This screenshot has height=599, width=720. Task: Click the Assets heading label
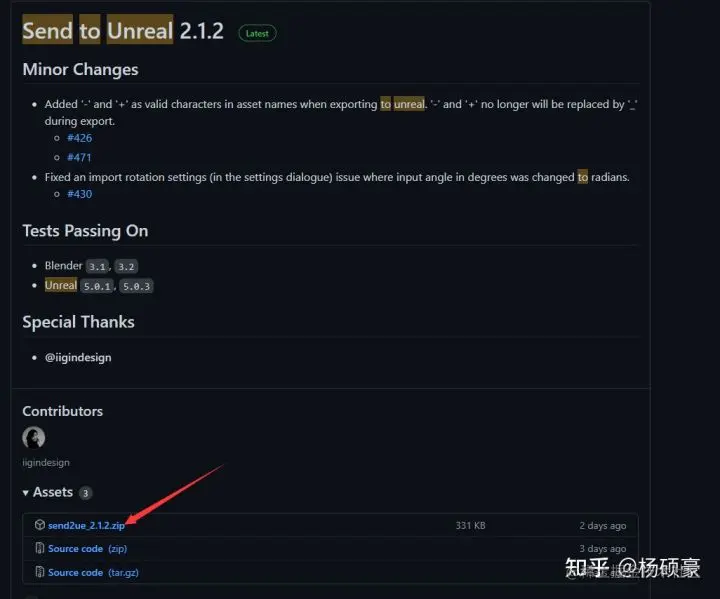53,492
